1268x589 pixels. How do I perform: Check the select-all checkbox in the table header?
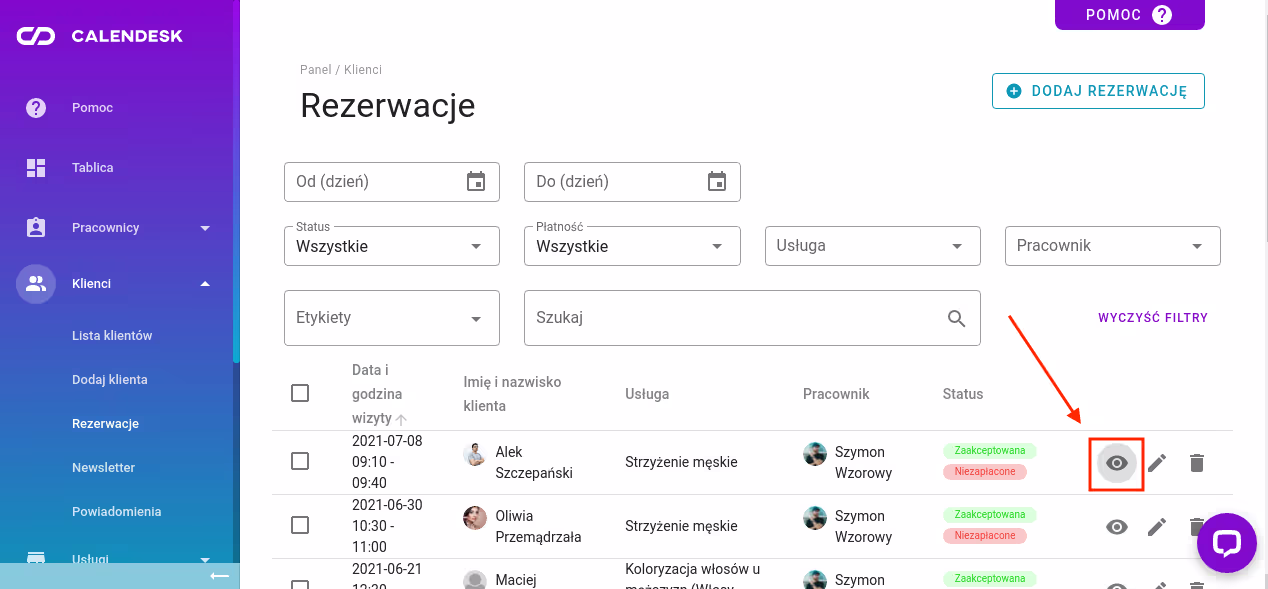[x=300, y=393]
